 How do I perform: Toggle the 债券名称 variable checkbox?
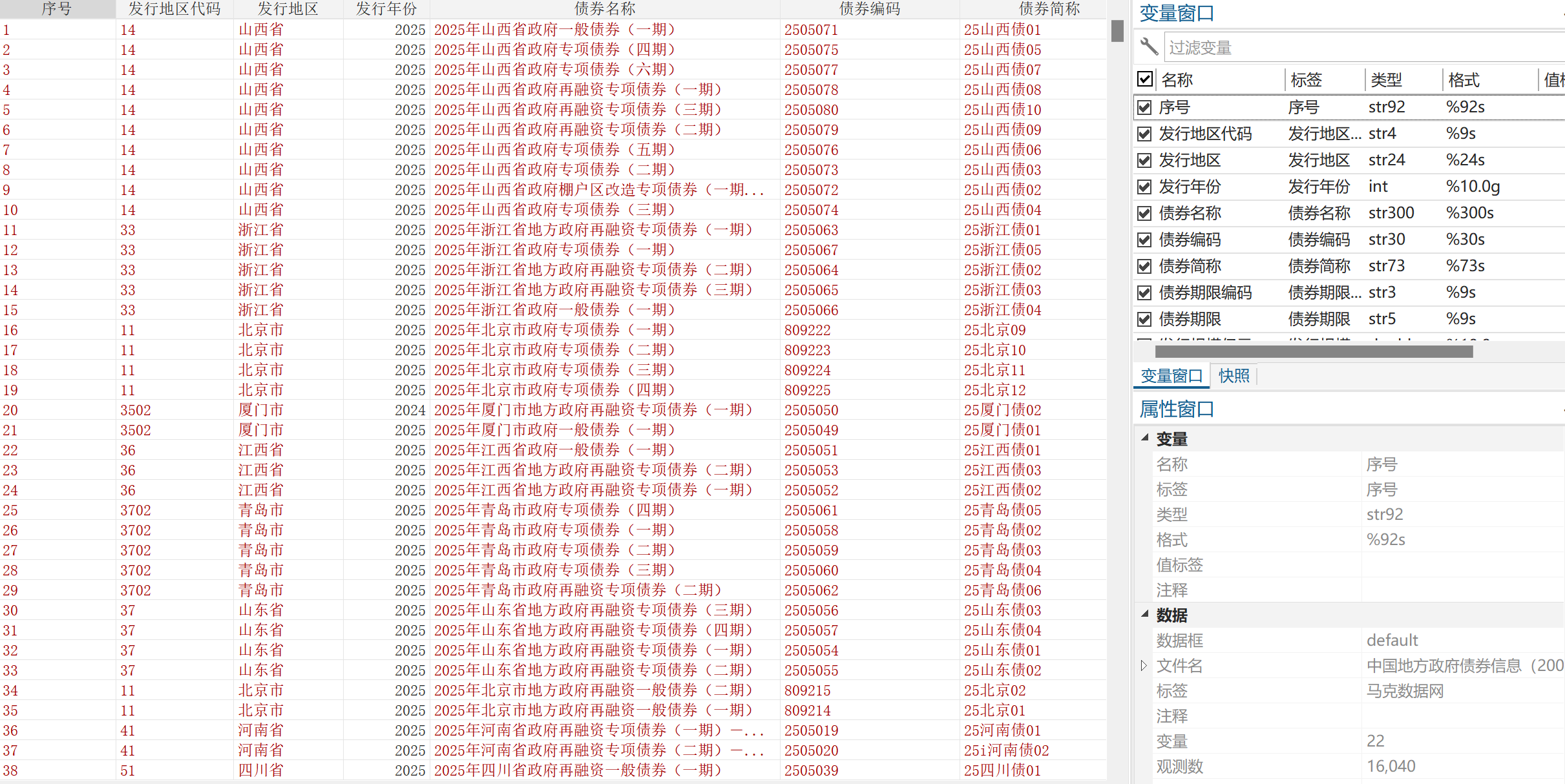(x=1144, y=213)
